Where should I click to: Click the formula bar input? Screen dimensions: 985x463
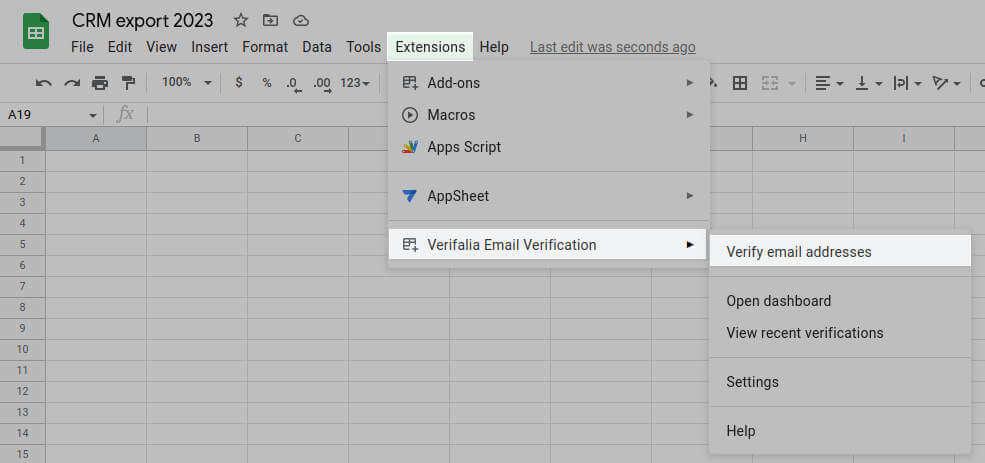click(565, 115)
